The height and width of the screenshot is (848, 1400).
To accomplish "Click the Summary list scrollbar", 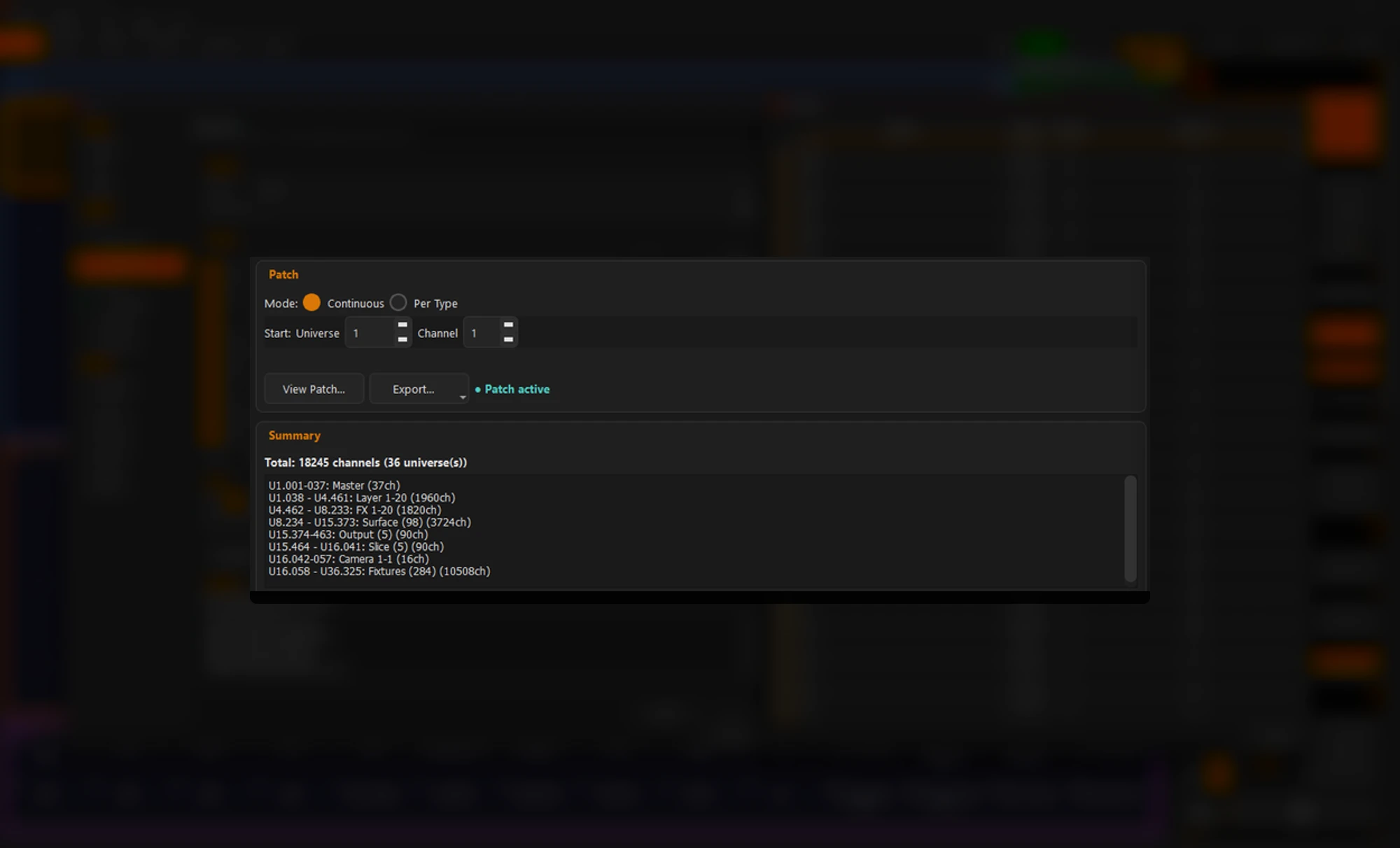I will 1130,529.
